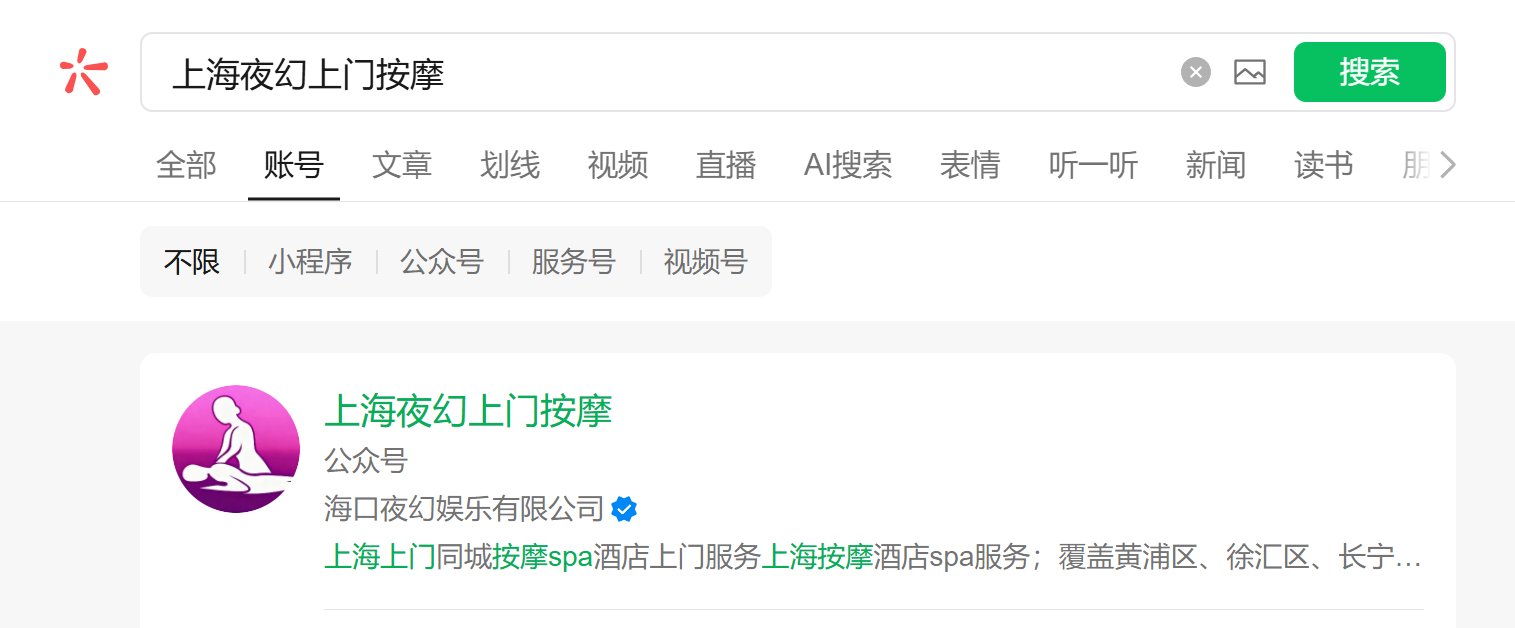Expand more tabs with the right chevron
The height and width of the screenshot is (628, 1515).
click(x=1447, y=165)
